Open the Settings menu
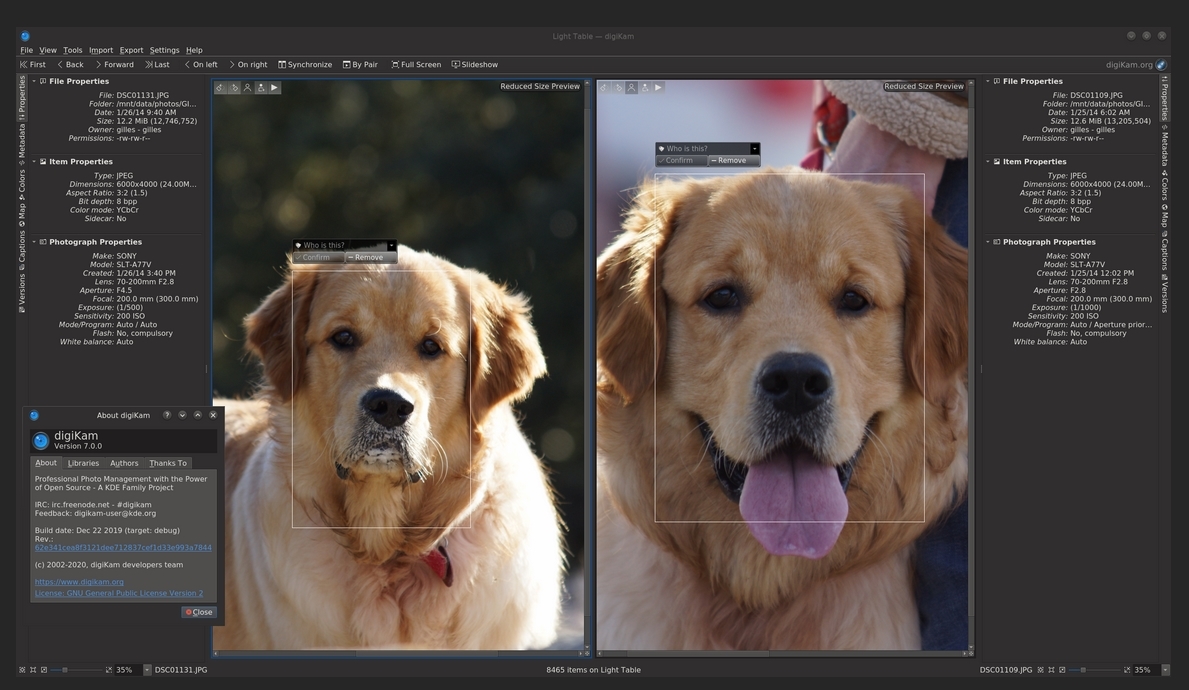 click(163, 49)
